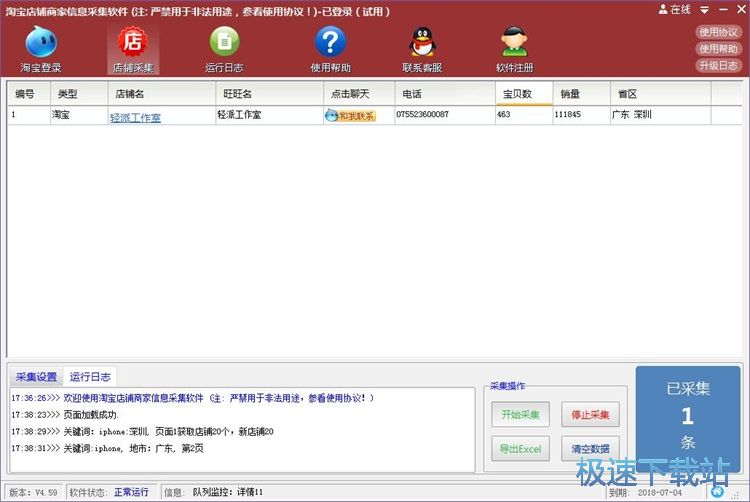Screen dimensions: 750x502
Task: Click the 和我联系 Wangwang chat icon
Action: [350, 115]
